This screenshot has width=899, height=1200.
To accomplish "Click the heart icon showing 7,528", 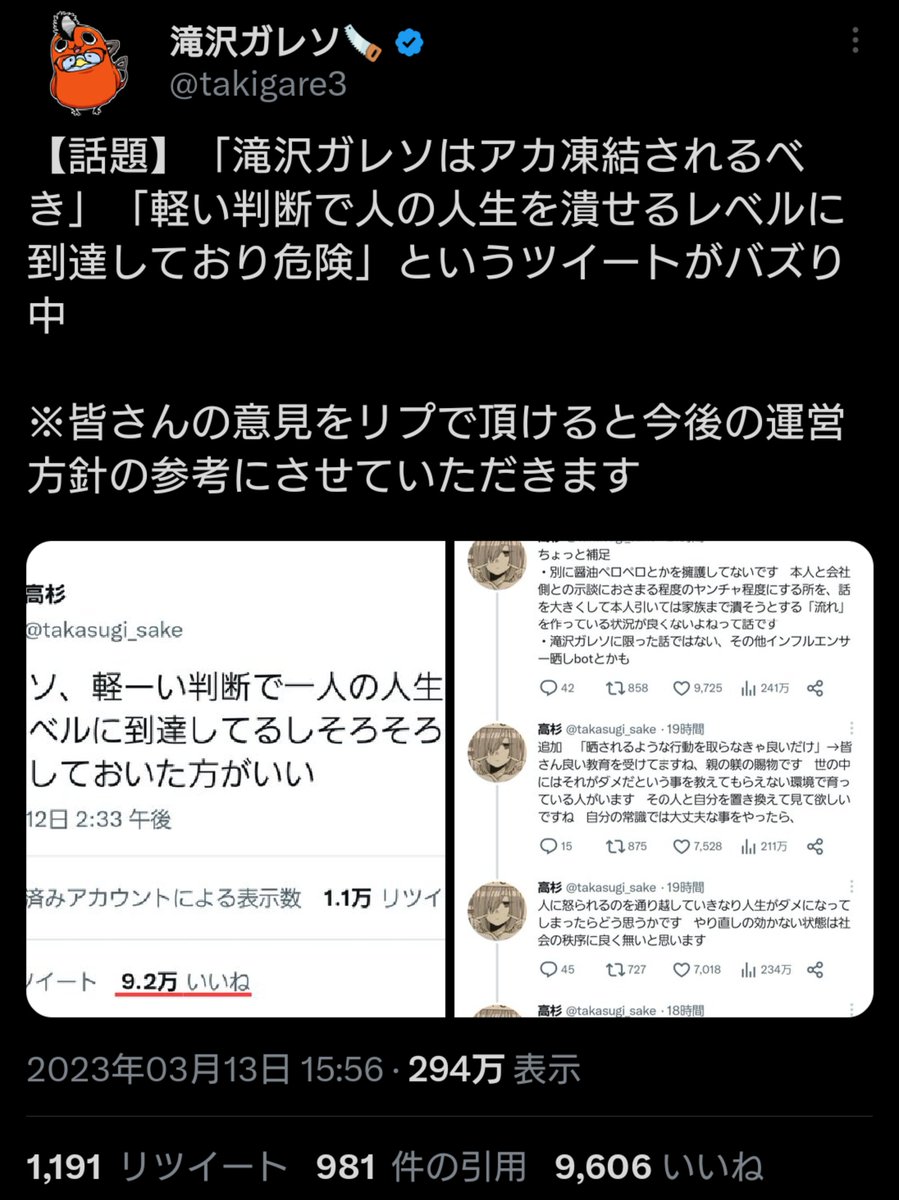I will (682, 846).
